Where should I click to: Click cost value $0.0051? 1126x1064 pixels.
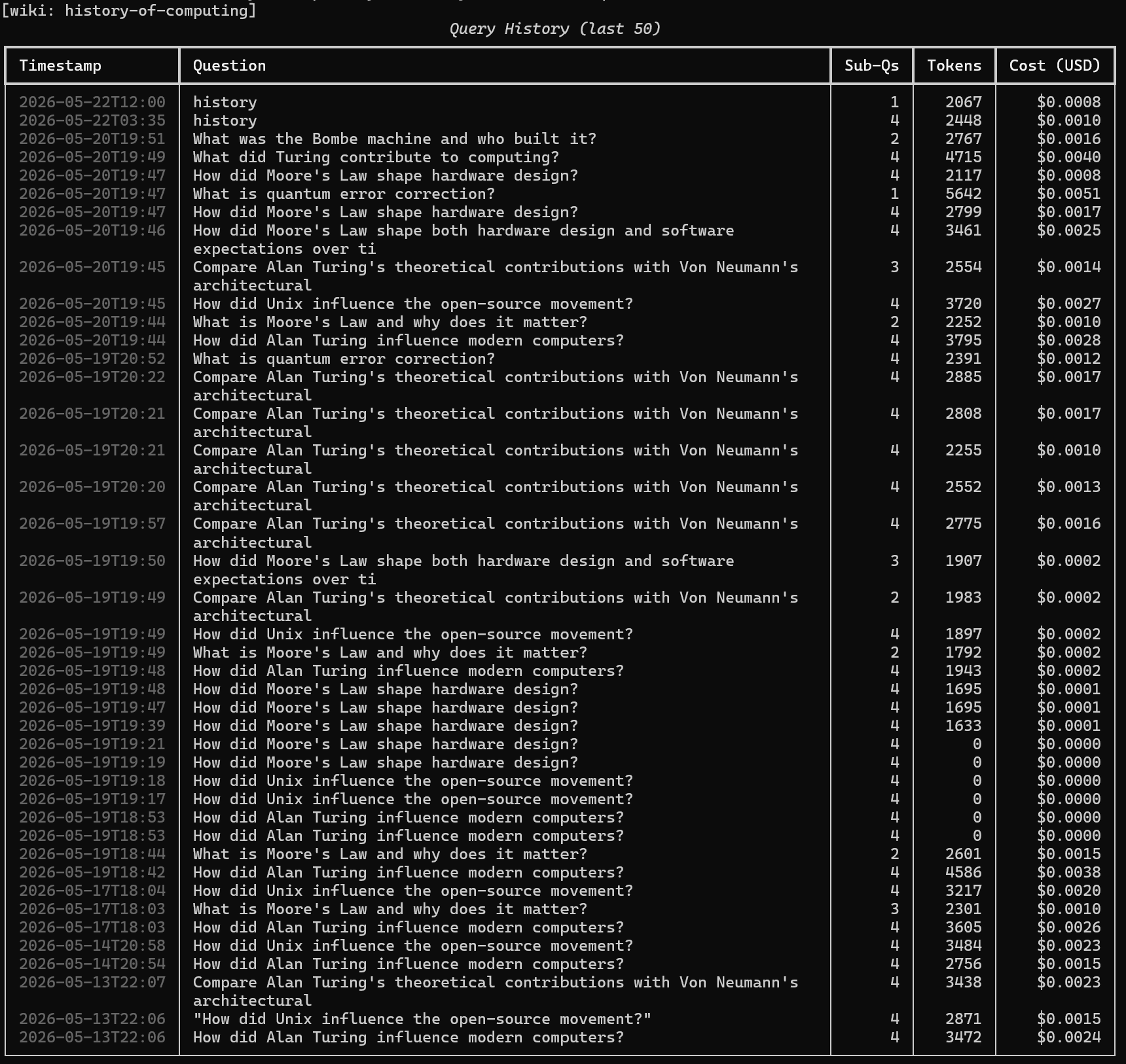coord(1068,194)
